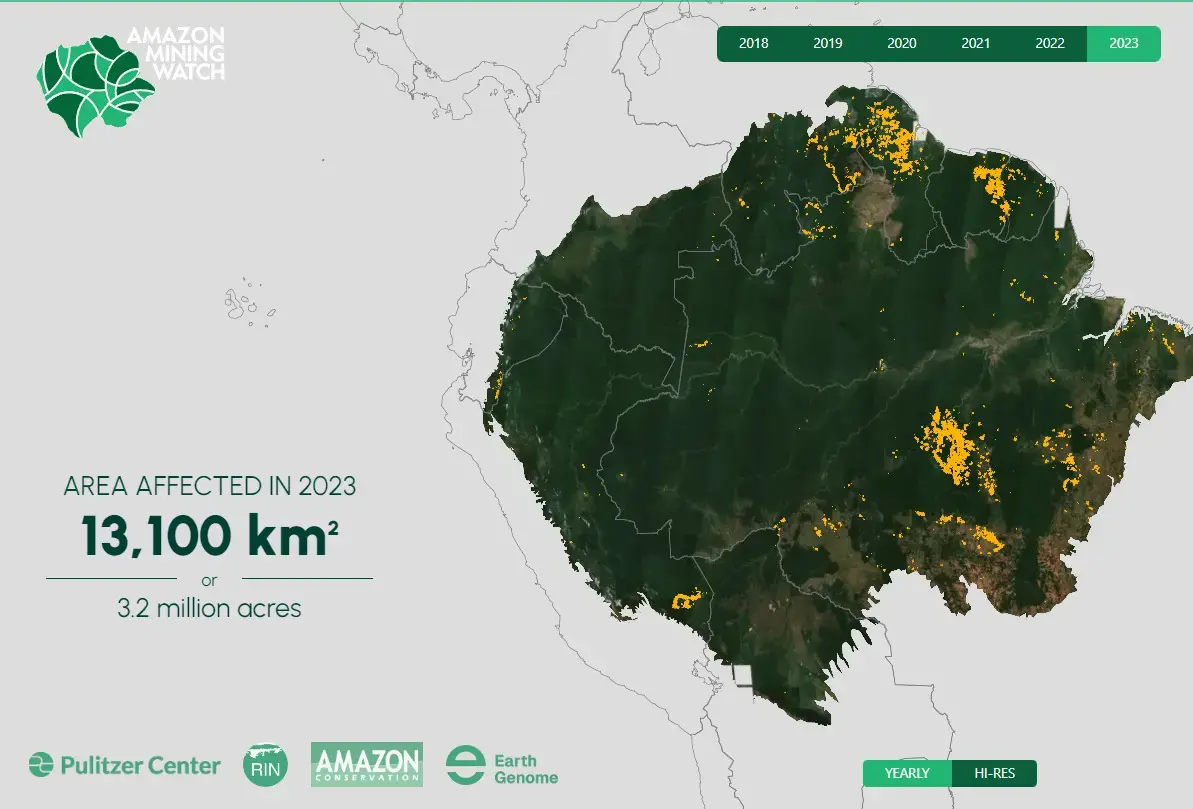Click the Earth Genome 'e' logo icon
Screen dimensions: 1193x809
point(465,765)
